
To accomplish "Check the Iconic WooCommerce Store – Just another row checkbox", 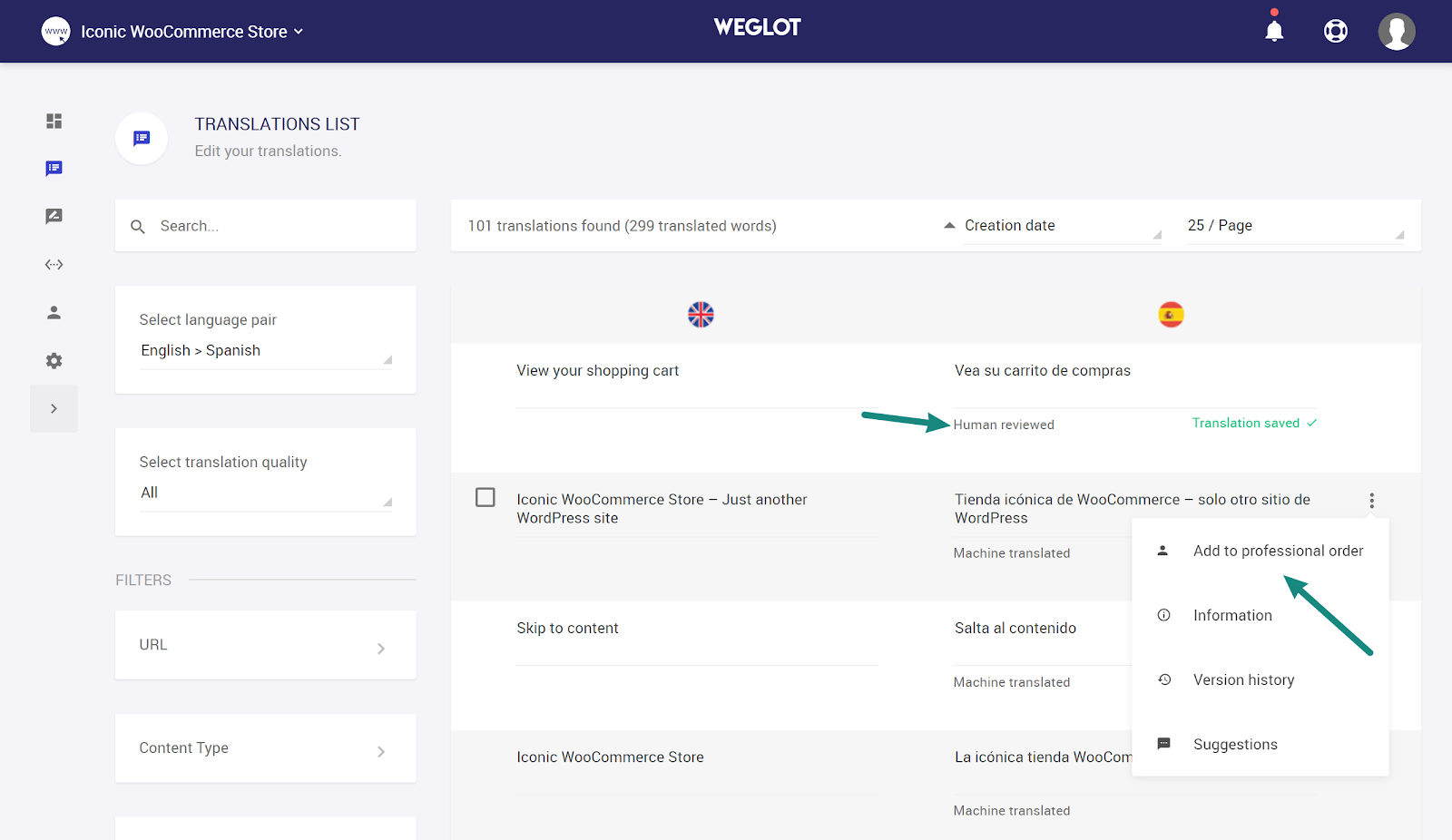I will click(486, 497).
